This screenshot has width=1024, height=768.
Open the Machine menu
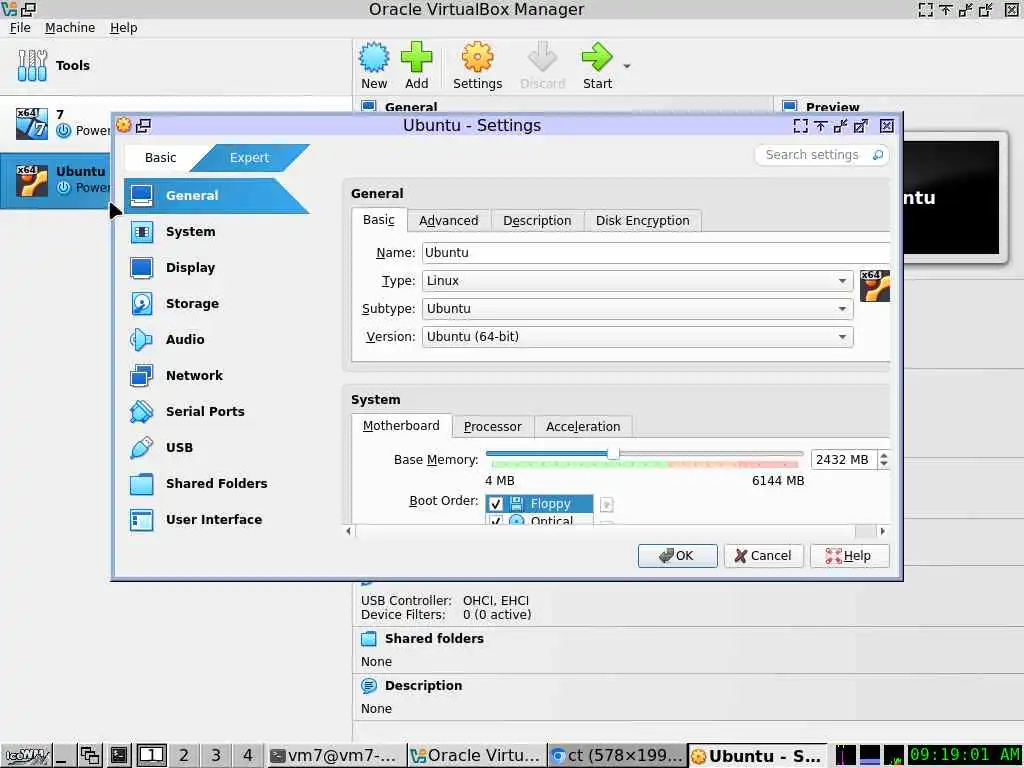(x=70, y=27)
